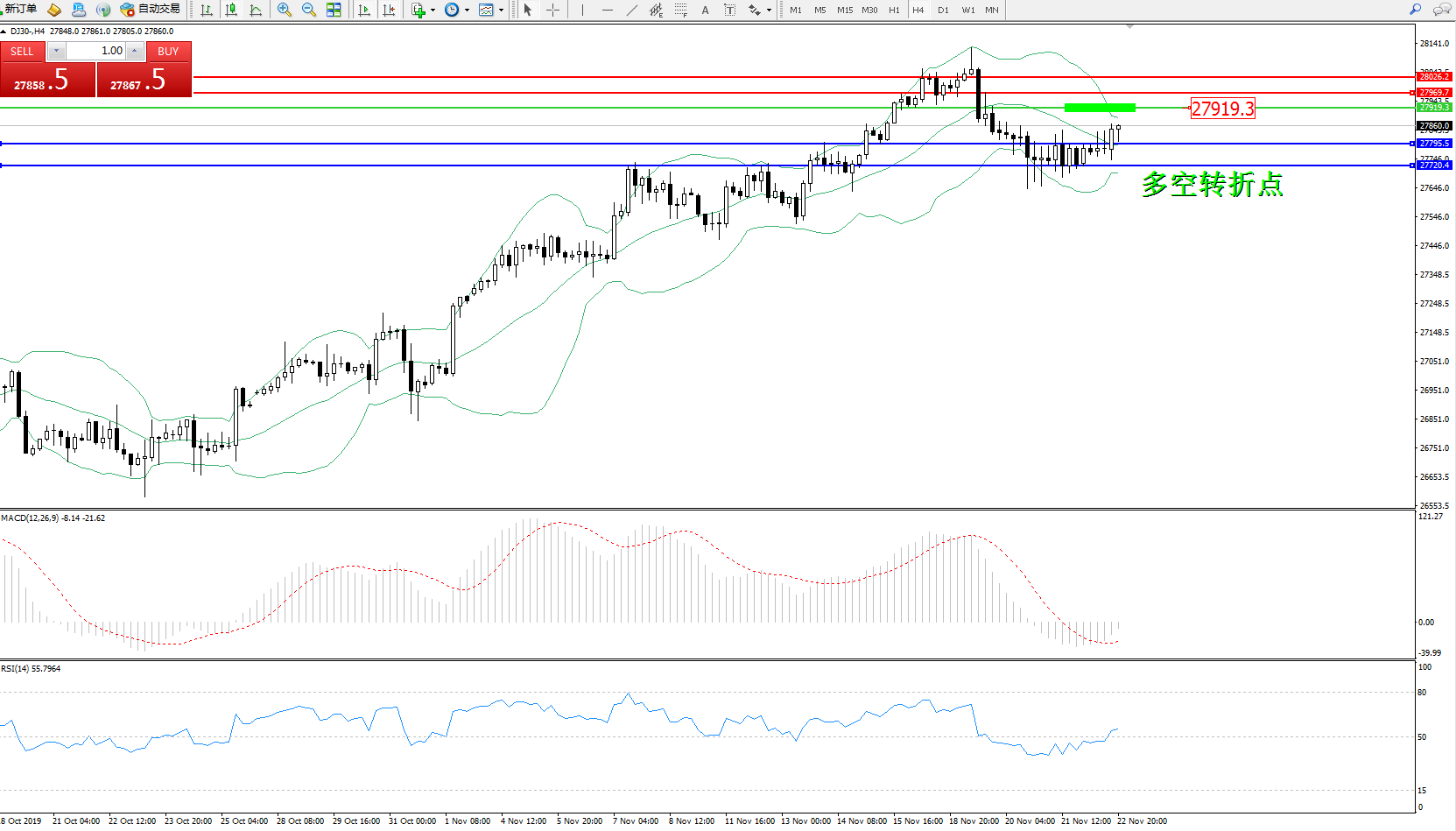
Task: Switch chart to candlestick display
Action: 231,10
